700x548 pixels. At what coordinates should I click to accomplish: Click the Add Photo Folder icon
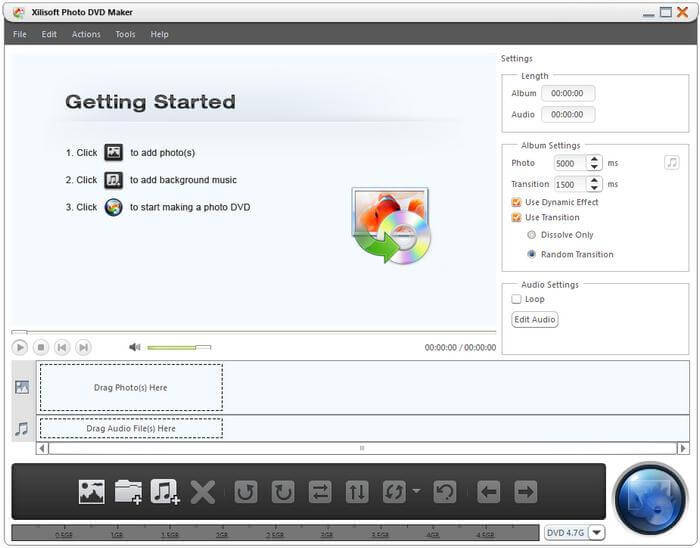[x=128, y=492]
